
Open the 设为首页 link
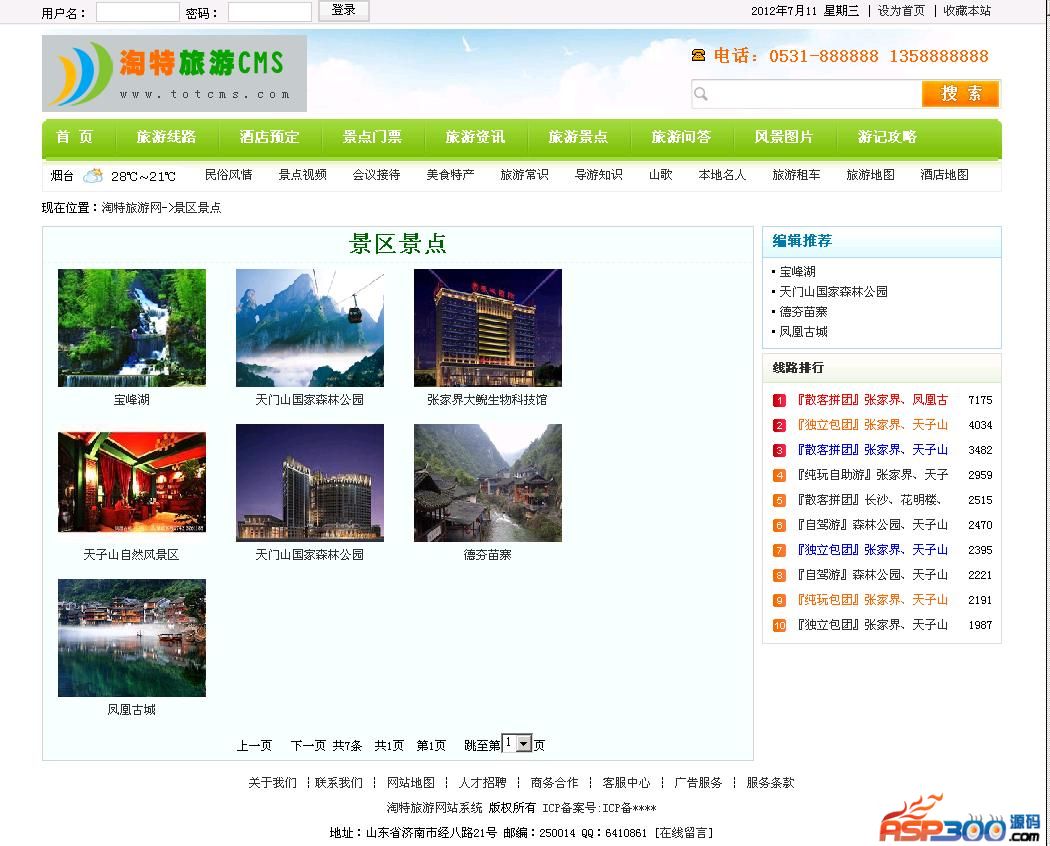[901, 11]
